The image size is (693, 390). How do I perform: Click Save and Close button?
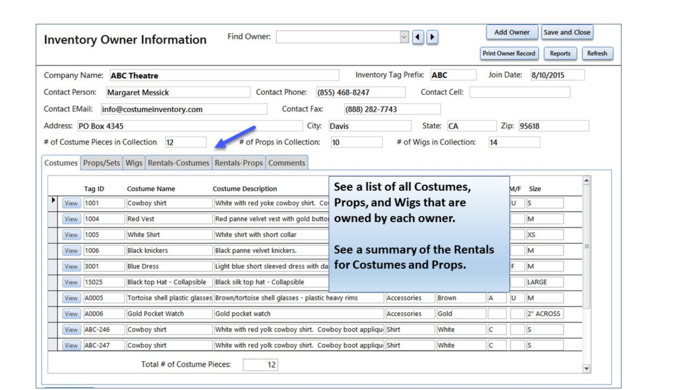click(x=567, y=32)
